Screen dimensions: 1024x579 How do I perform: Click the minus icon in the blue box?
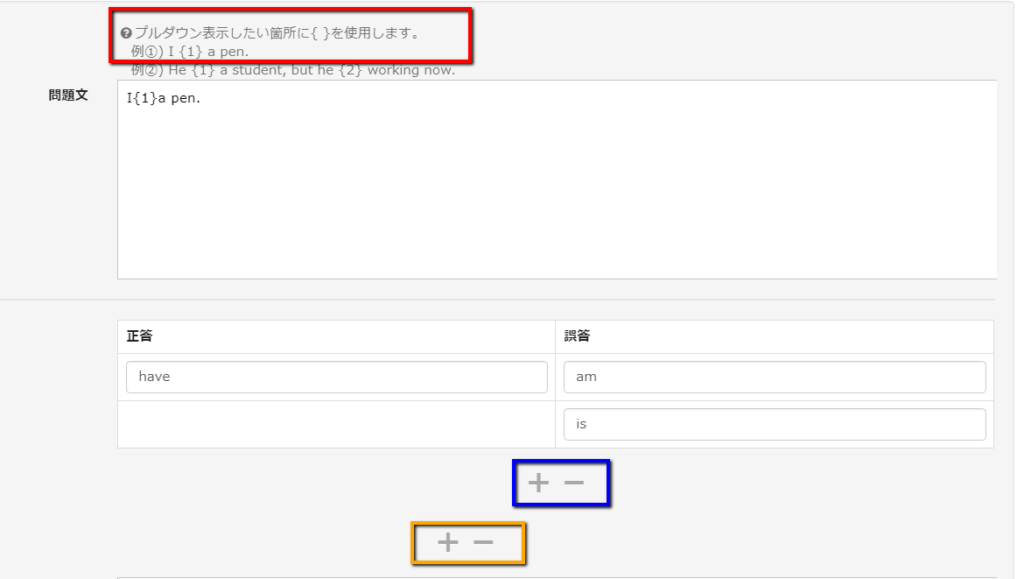(x=573, y=483)
